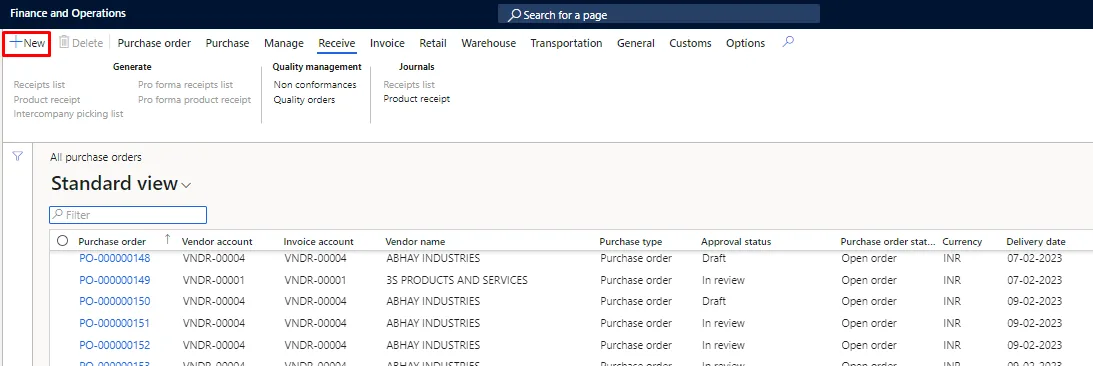This screenshot has height=366, width=1093.
Task: Open the filter pane funnel icon
Action: 19,157
